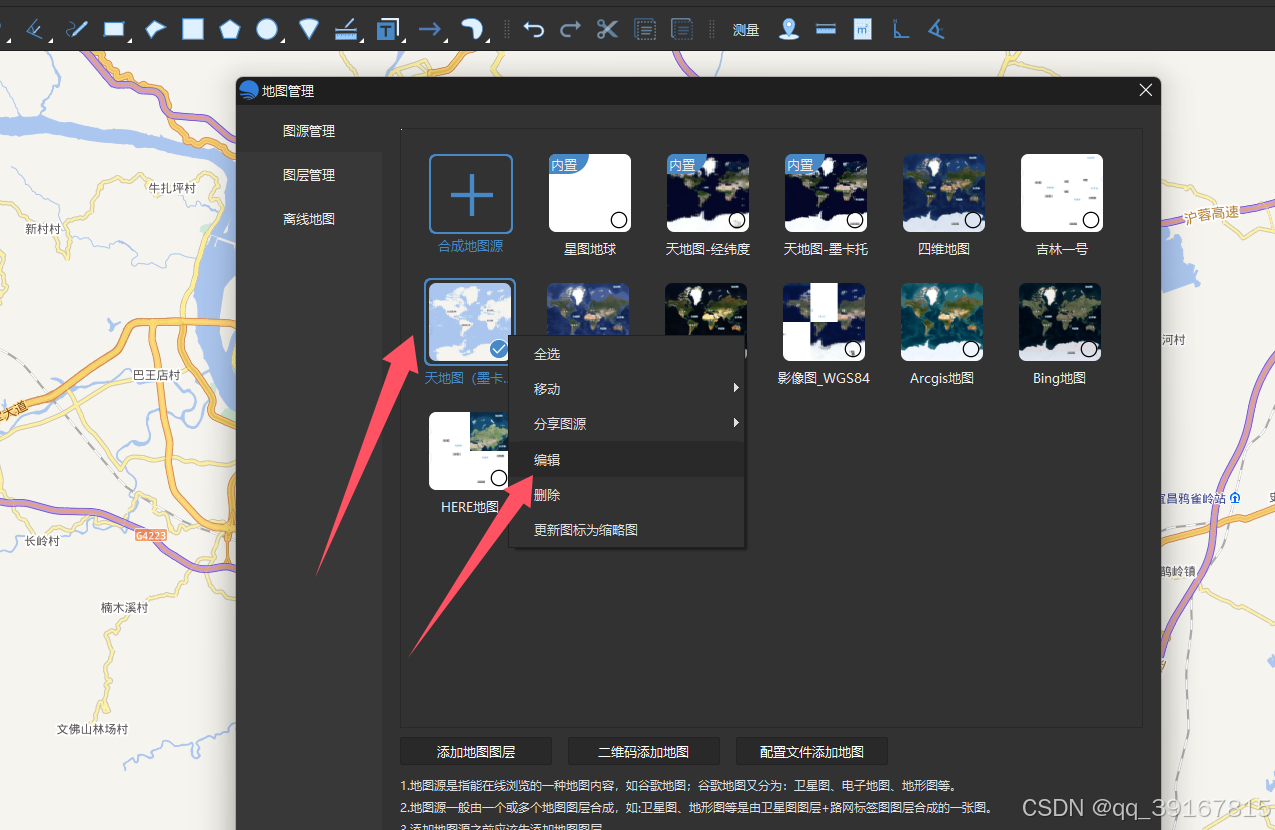The image size is (1275, 830).
Task: Select the filled square drawing tool
Action: 193,29
